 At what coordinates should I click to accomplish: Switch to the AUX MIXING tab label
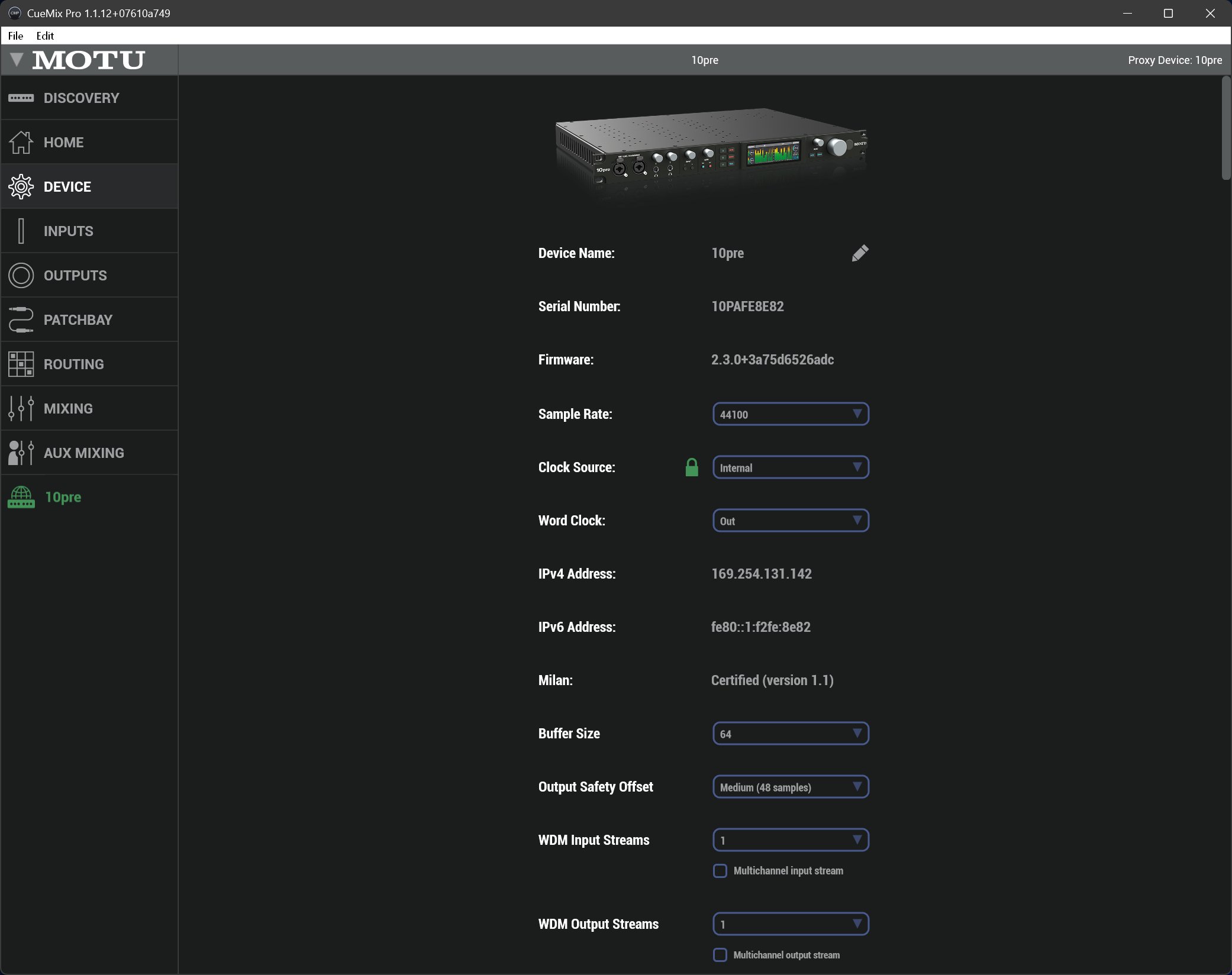tap(84, 453)
